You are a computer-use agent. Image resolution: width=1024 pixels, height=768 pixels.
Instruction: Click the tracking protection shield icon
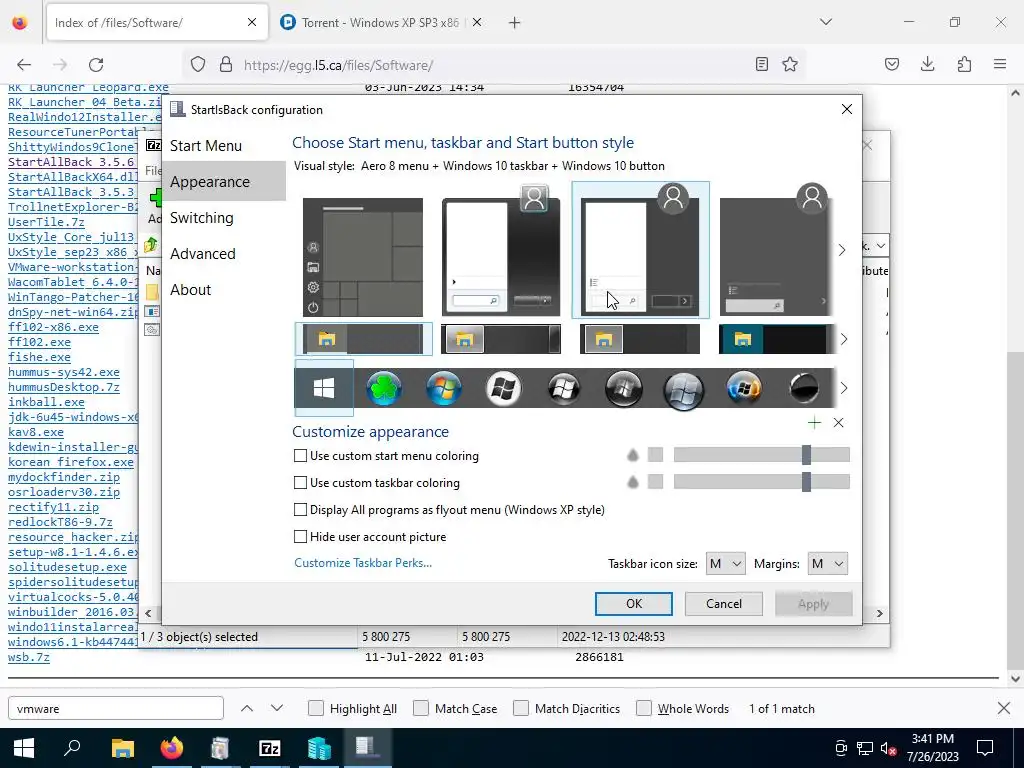pyautogui.click(x=198, y=64)
